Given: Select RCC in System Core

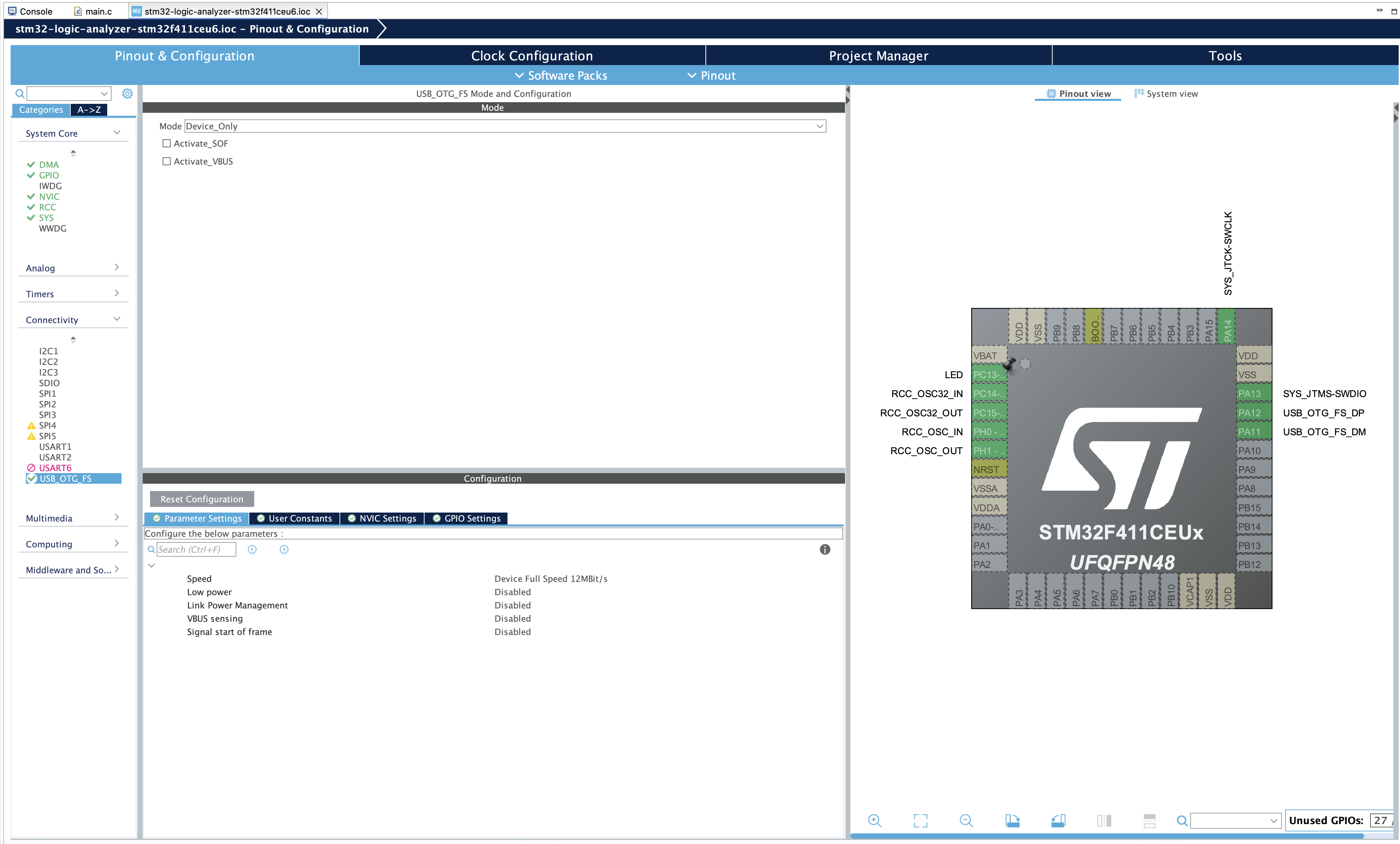Looking at the screenshot, I should (47, 207).
